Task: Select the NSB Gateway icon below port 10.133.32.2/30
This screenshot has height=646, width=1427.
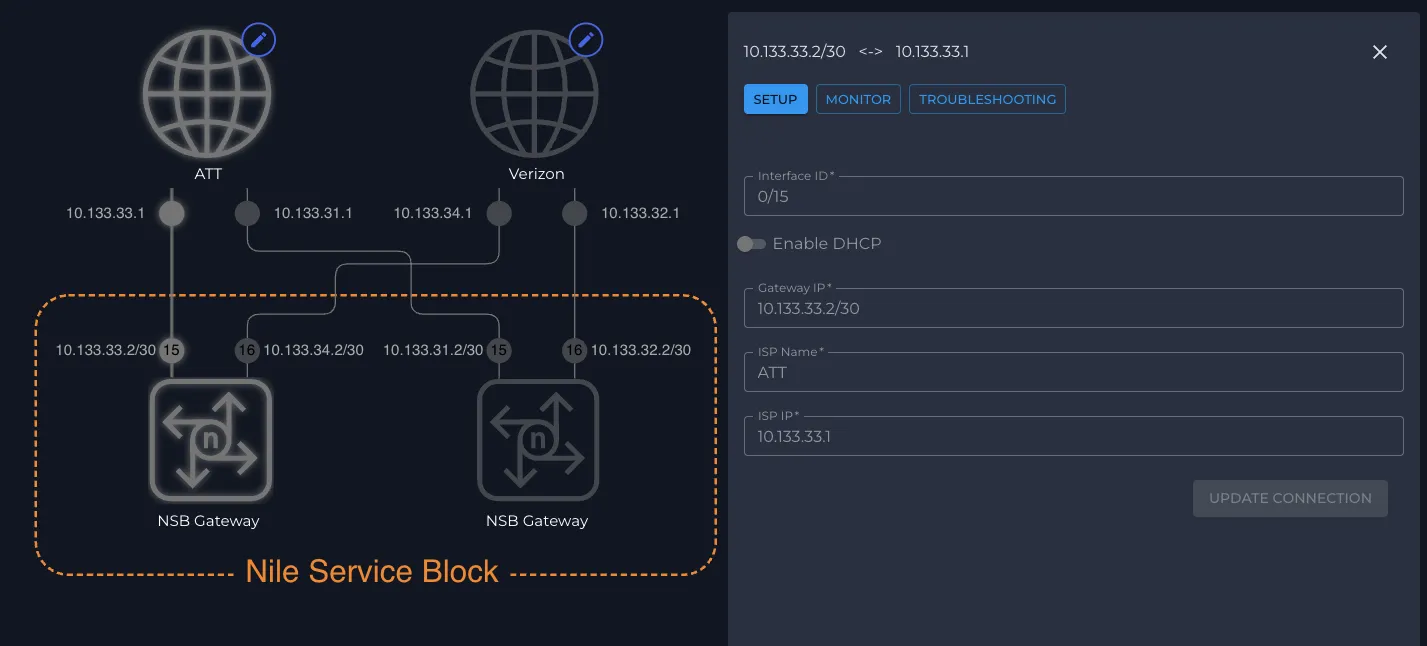Action: pyautogui.click(x=538, y=440)
